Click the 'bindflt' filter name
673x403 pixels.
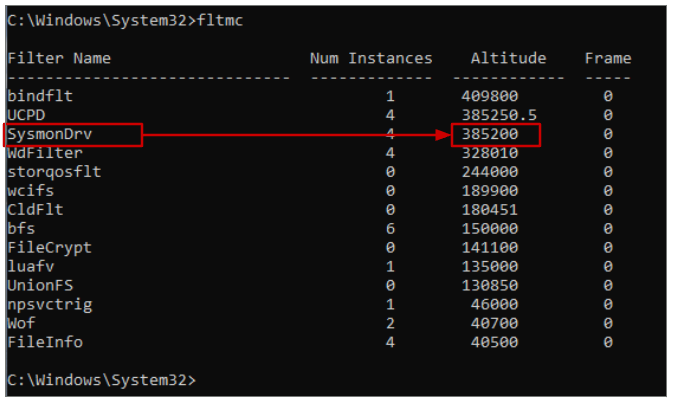pyautogui.click(x=40, y=96)
